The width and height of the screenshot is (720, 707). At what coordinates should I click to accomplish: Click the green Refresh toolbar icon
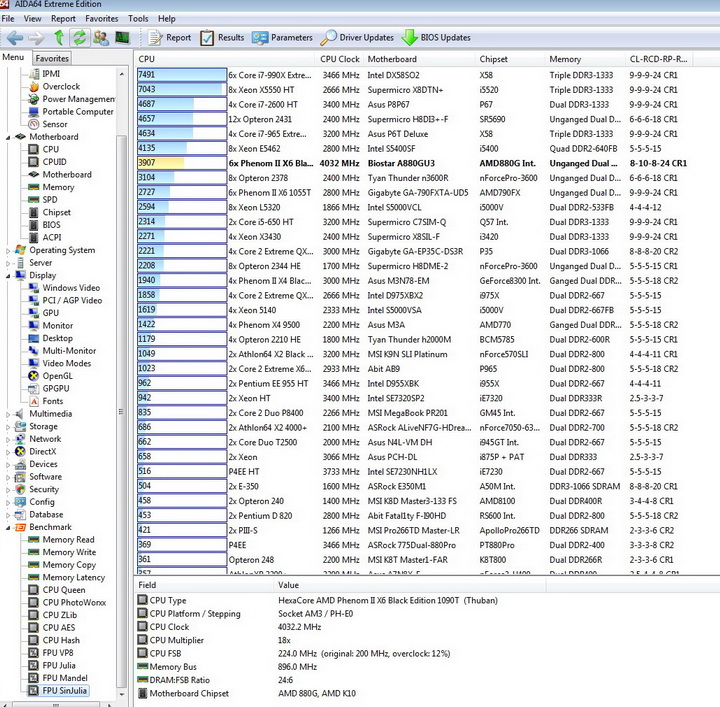tap(79, 38)
